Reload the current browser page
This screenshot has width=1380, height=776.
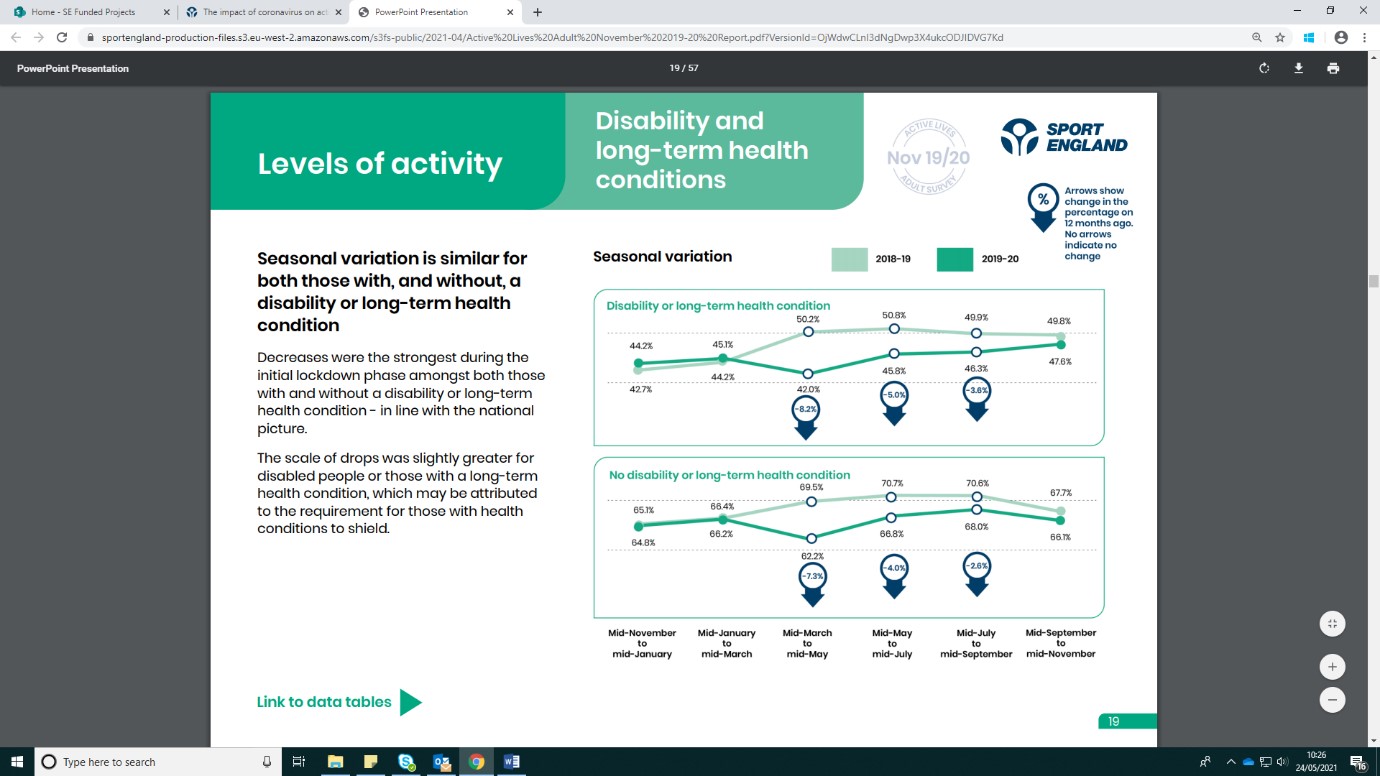pyautogui.click(x=62, y=37)
